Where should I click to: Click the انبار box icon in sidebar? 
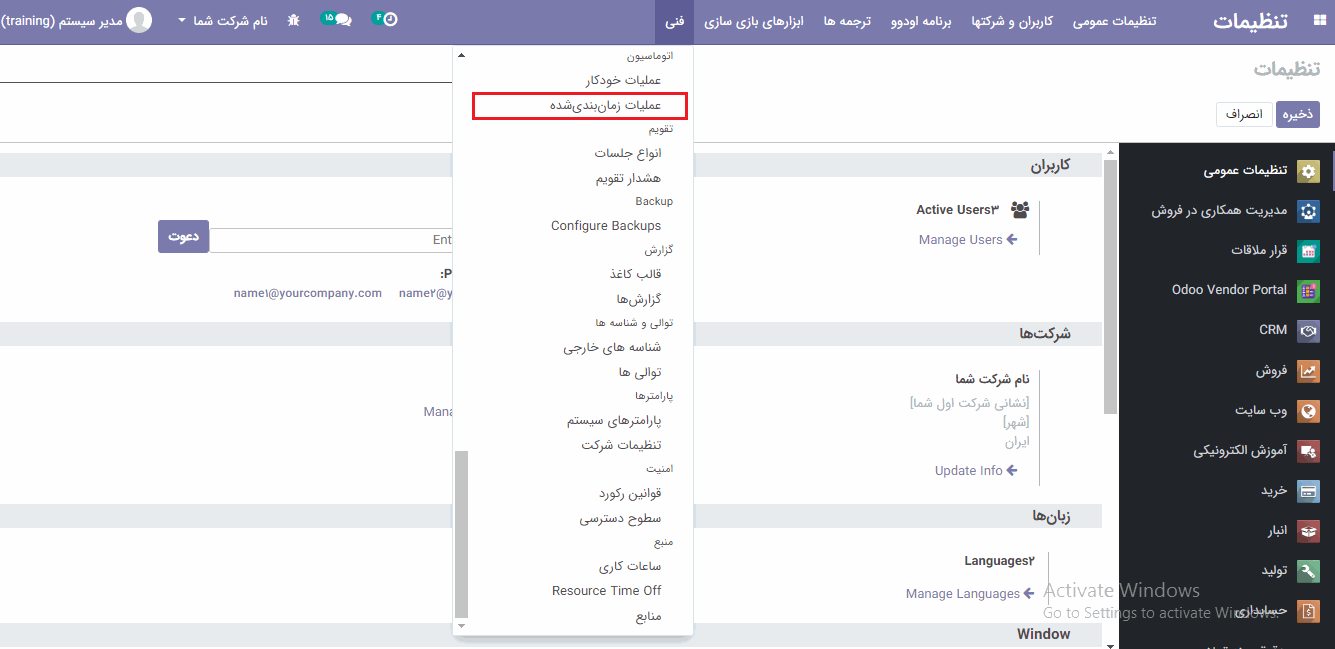1308,531
